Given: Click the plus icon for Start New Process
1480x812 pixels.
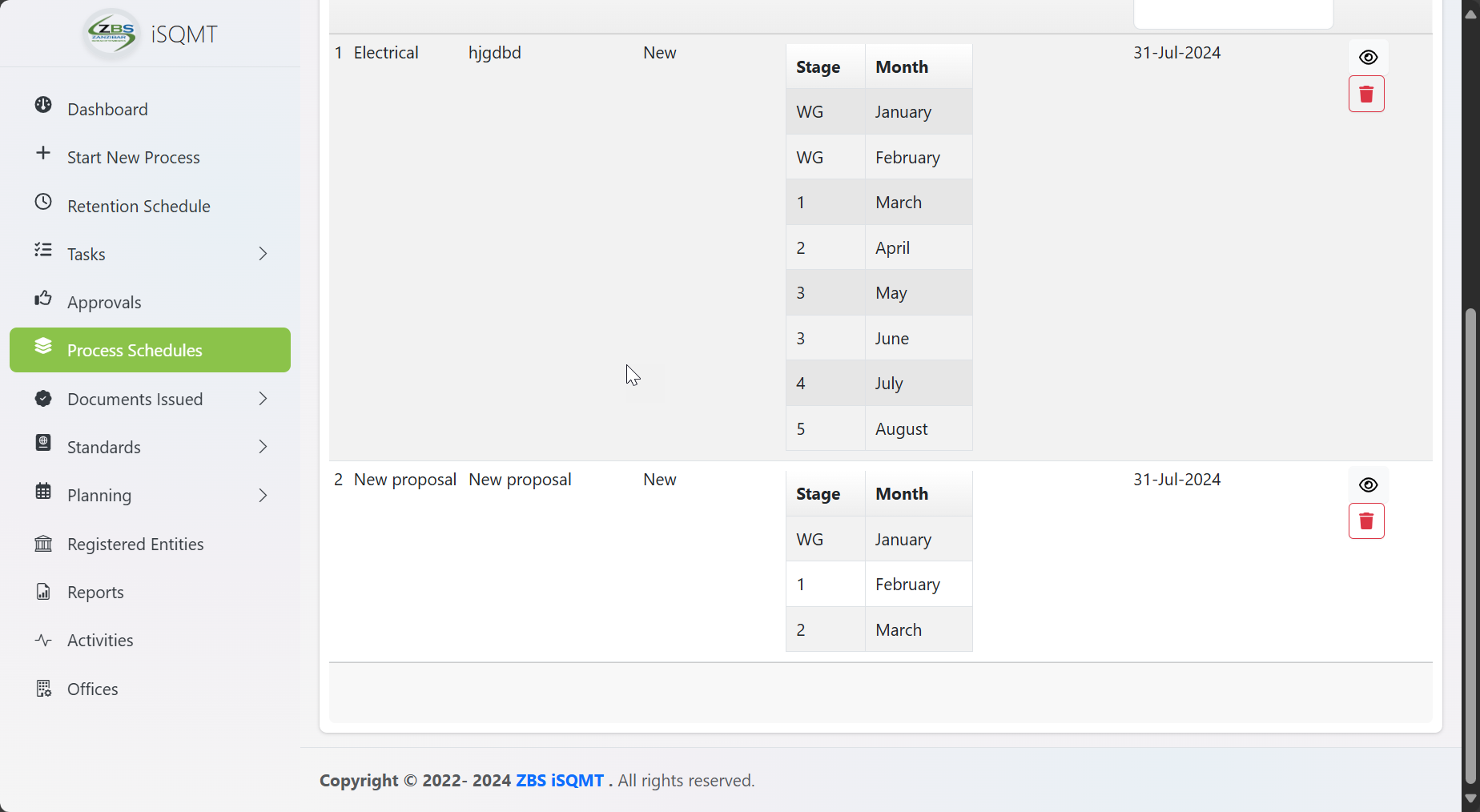Looking at the screenshot, I should 43,153.
